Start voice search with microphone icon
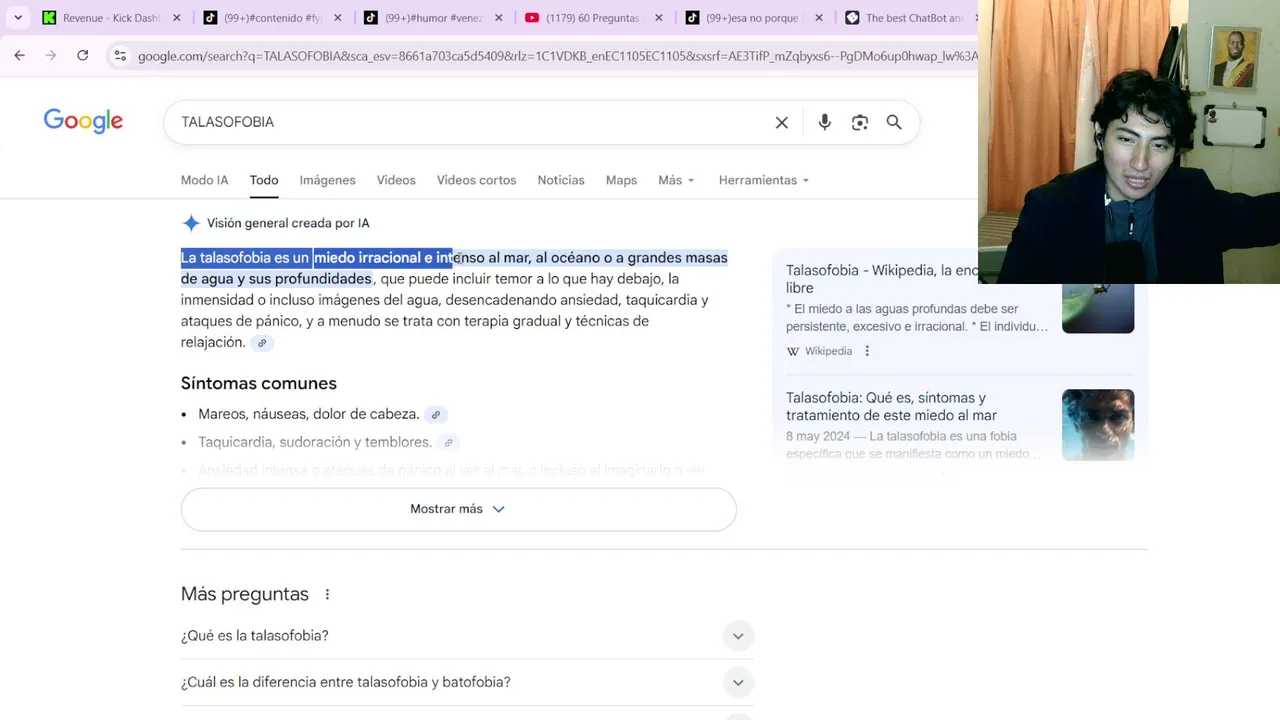The height and width of the screenshot is (720, 1280). click(824, 122)
